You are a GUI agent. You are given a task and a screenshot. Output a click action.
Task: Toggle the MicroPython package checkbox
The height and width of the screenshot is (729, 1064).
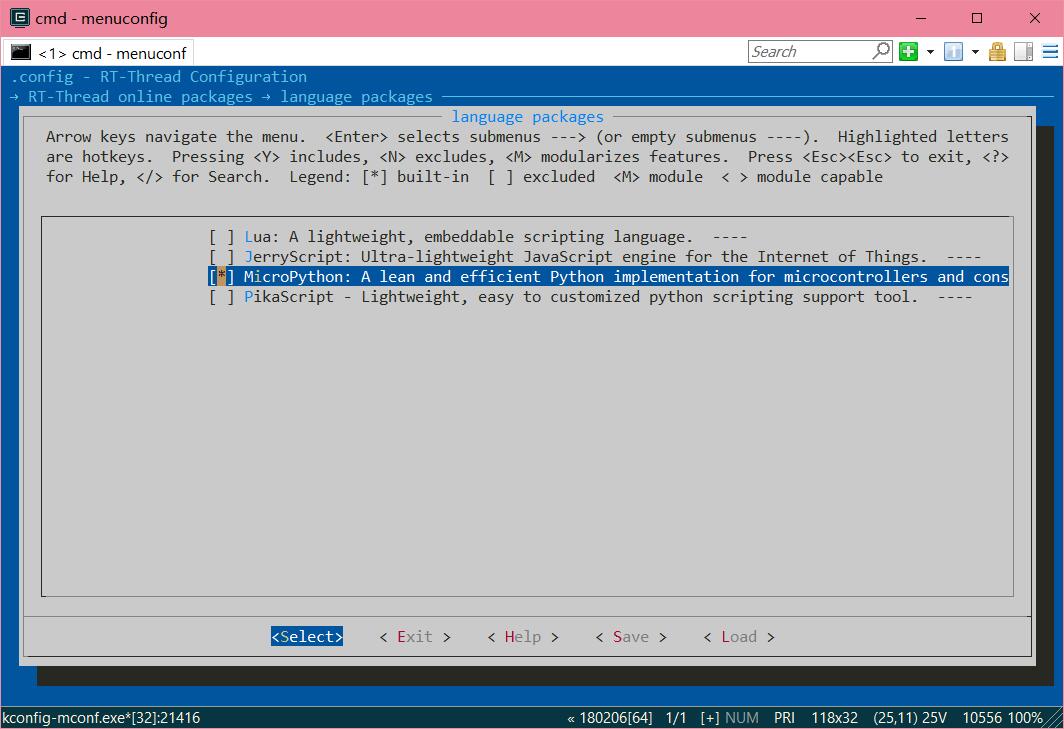pos(222,277)
